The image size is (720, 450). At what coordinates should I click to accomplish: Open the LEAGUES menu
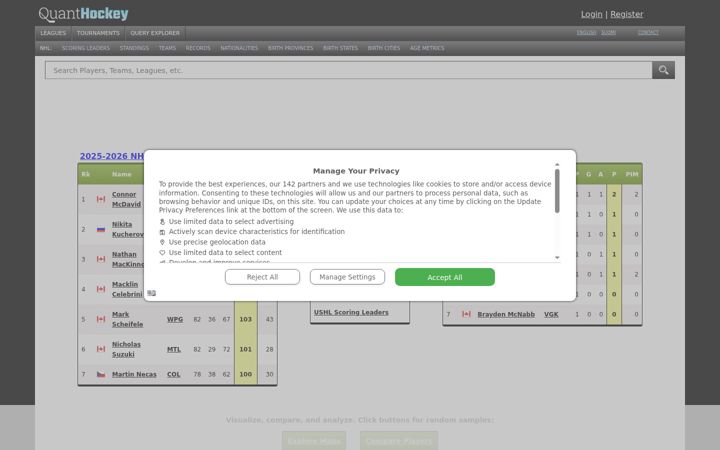point(53,33)
